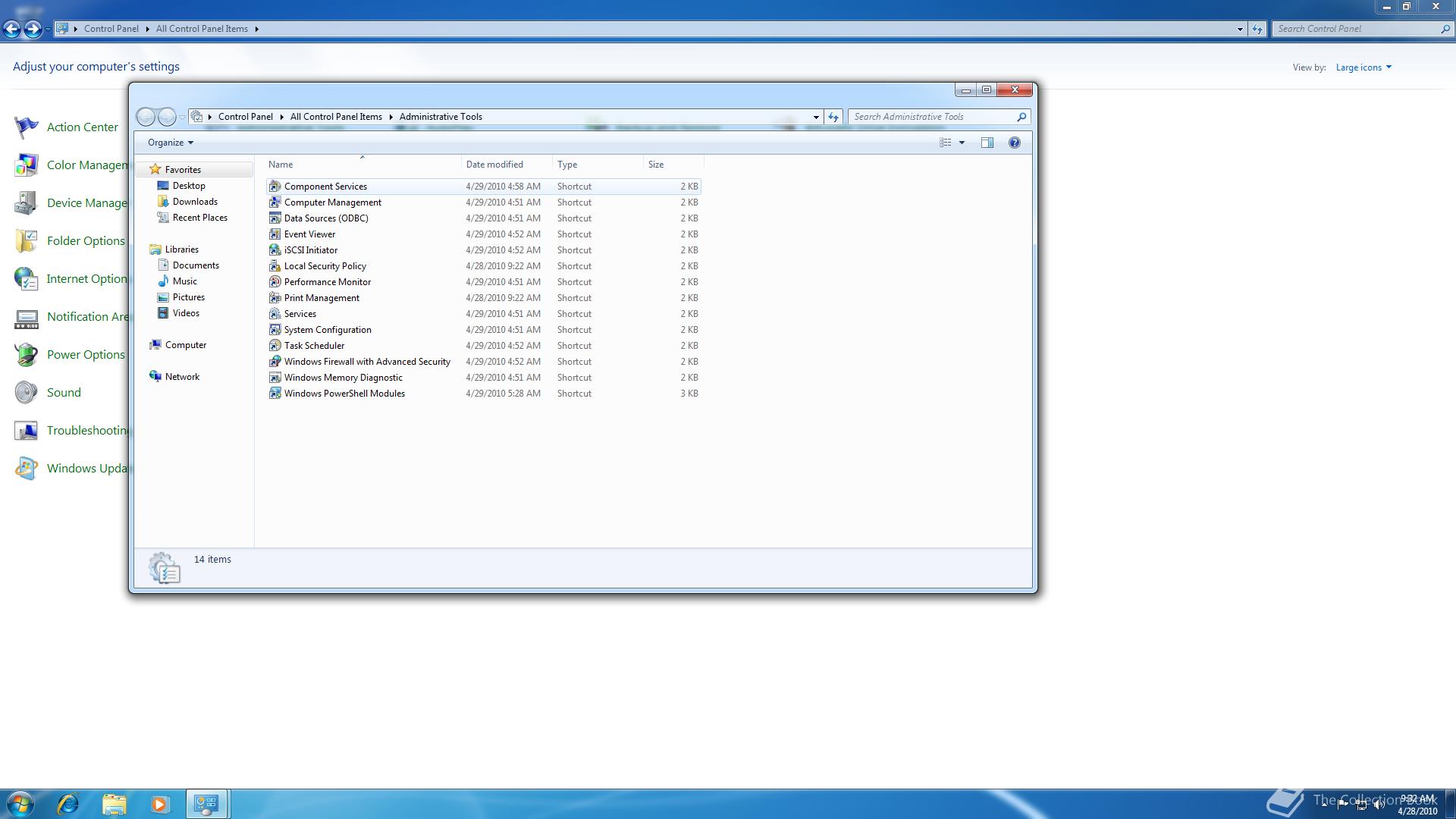This screenshot has width=1456, height=819.
Task: Open Desktop under Favorites
Action: 189,186
